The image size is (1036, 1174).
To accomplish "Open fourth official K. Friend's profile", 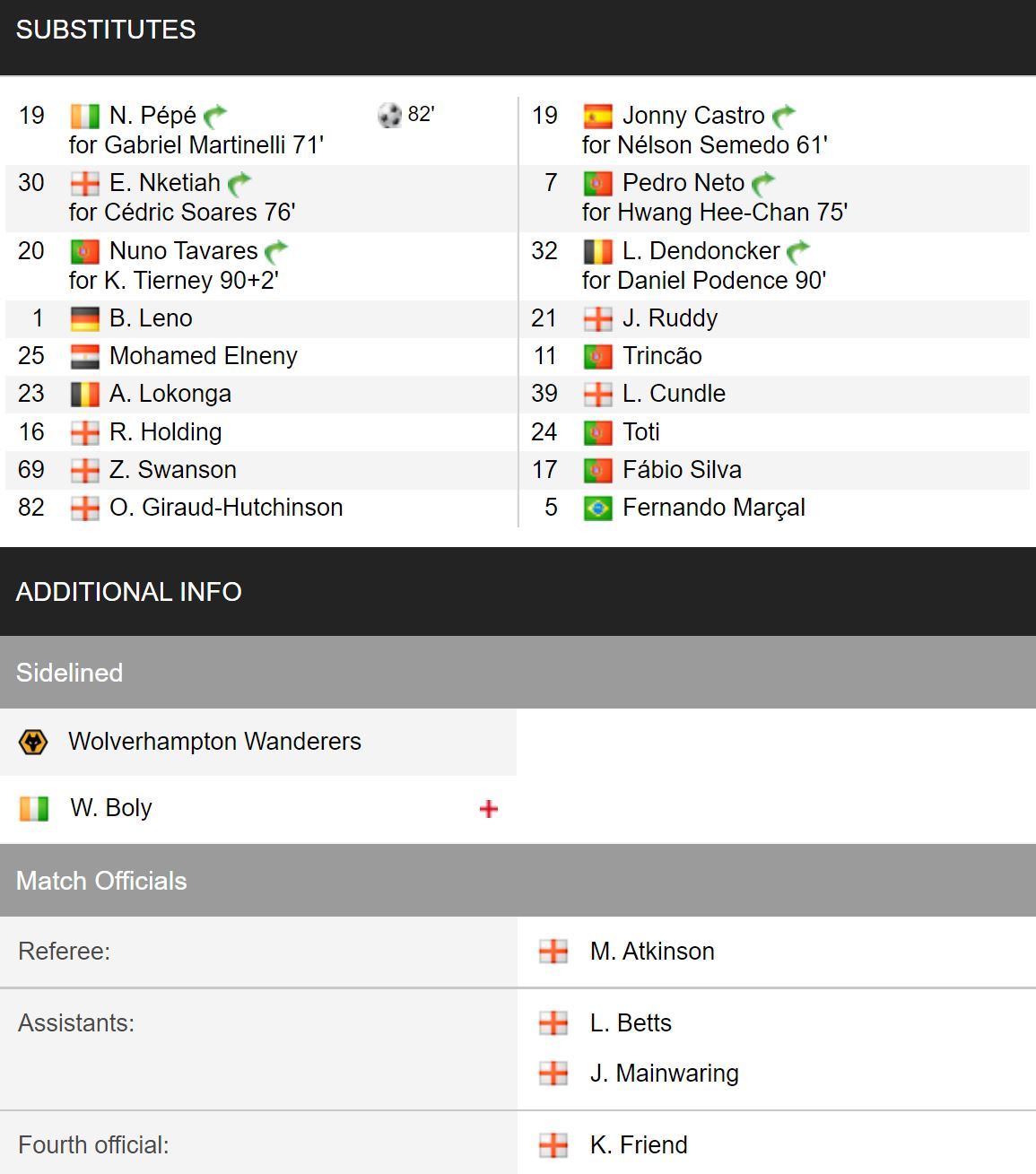I will click(x=639, y=1145).
